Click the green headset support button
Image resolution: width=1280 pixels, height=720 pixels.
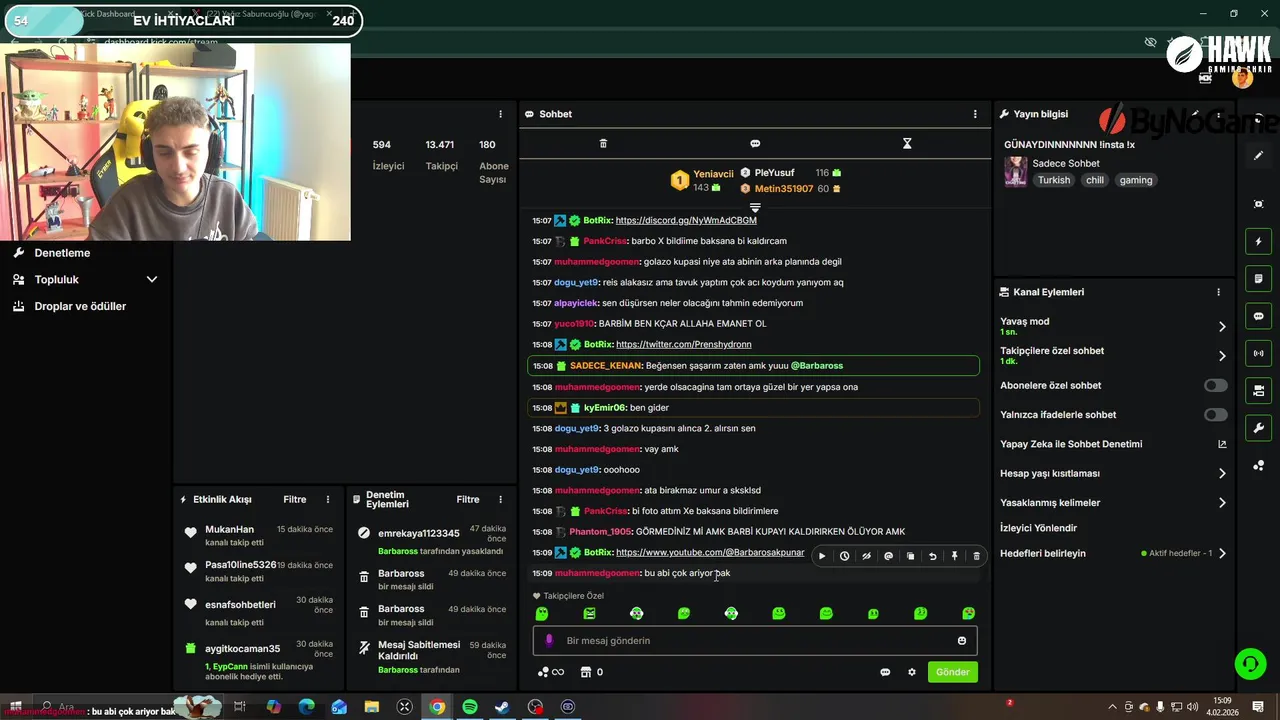(x=1249, y=663)
